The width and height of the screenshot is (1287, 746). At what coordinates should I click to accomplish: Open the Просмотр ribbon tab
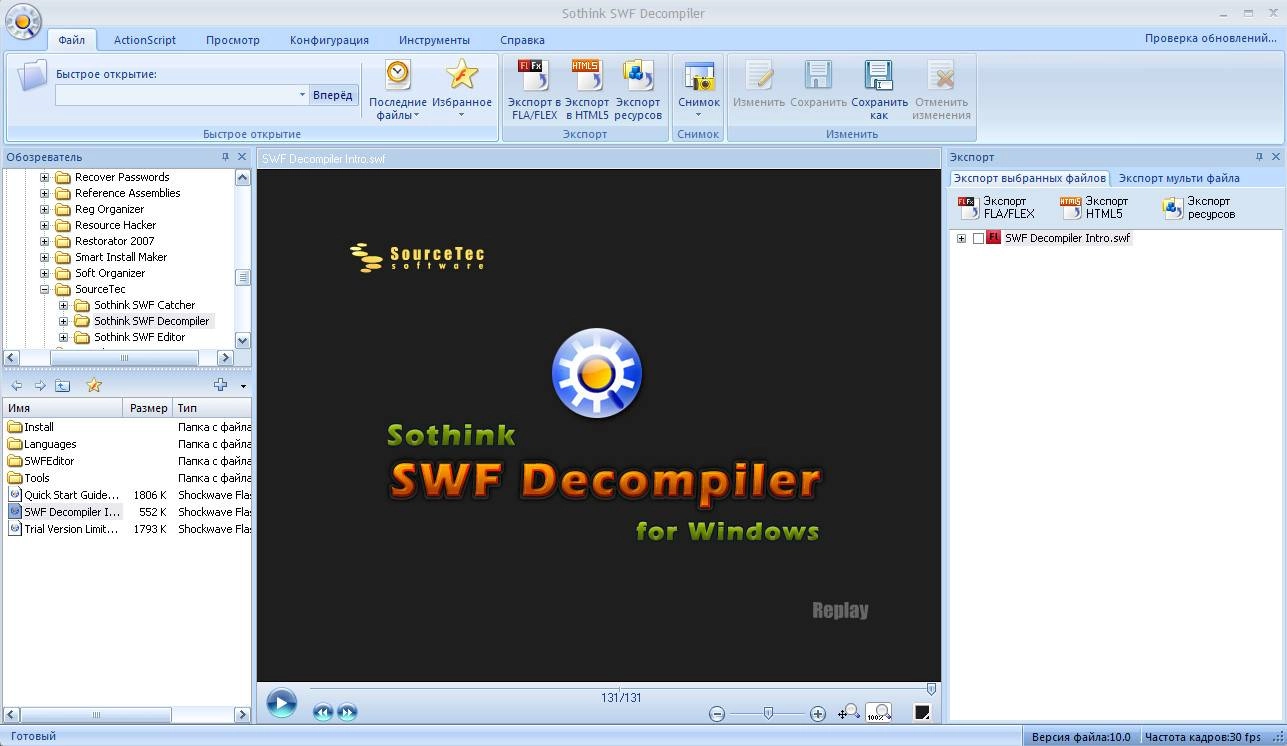click(x=233, y=40)
